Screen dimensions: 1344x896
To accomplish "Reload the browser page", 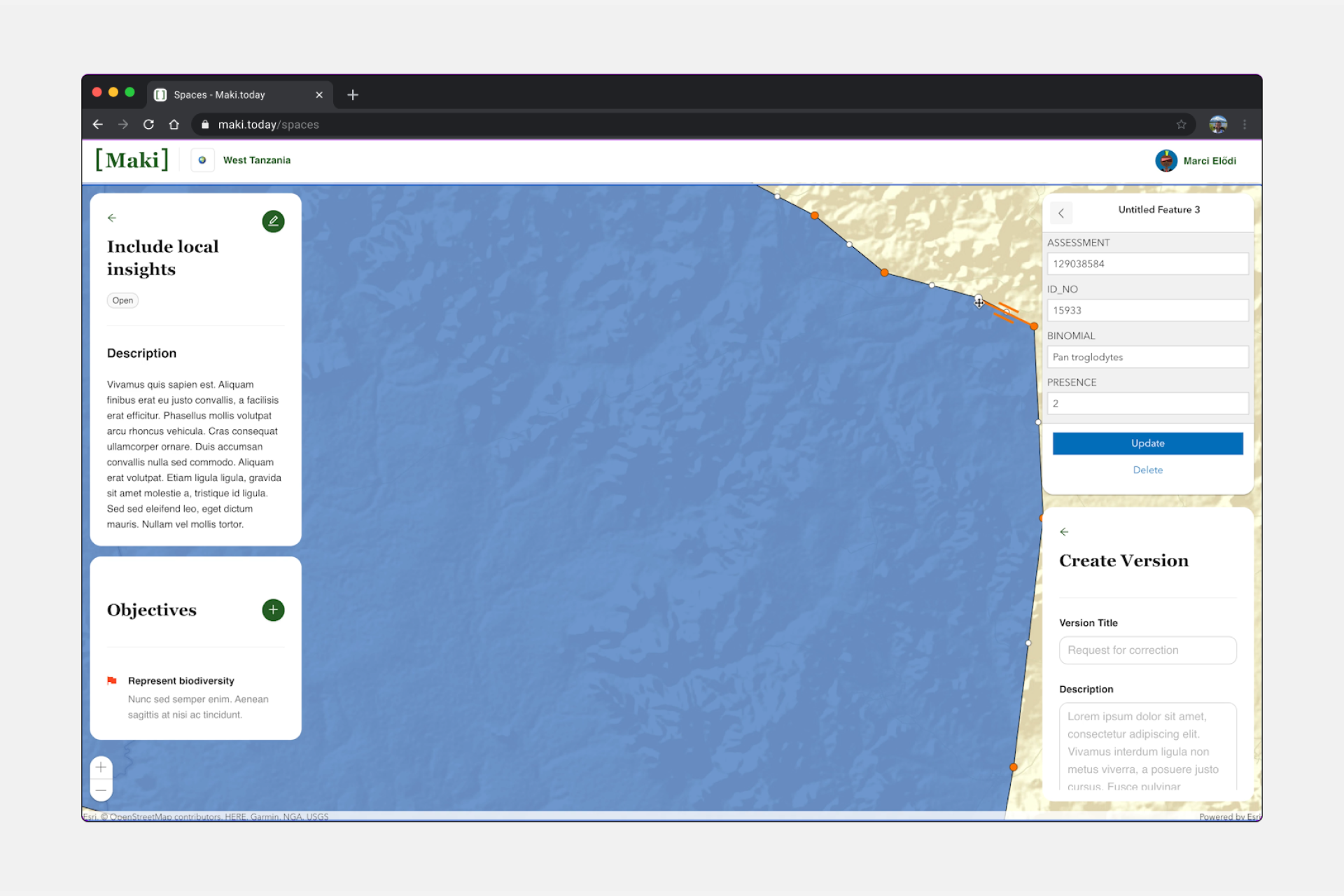I will click(148, 125).
